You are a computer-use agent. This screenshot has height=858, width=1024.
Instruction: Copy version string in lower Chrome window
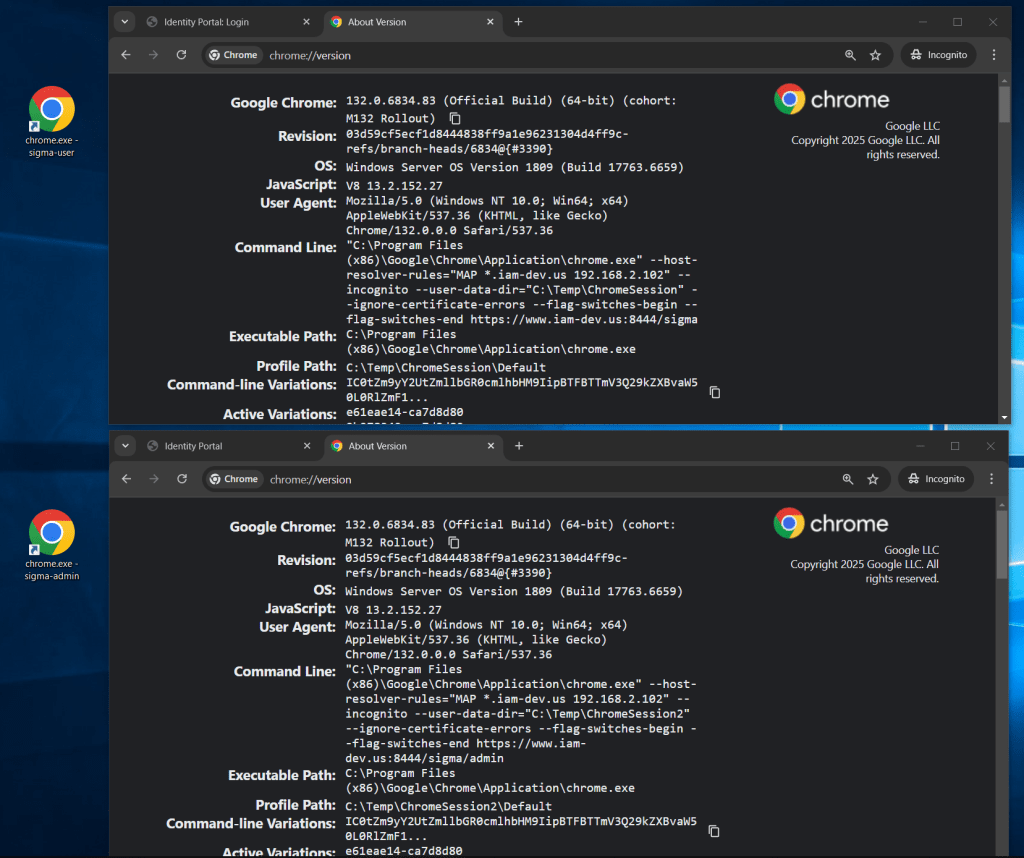454,543
